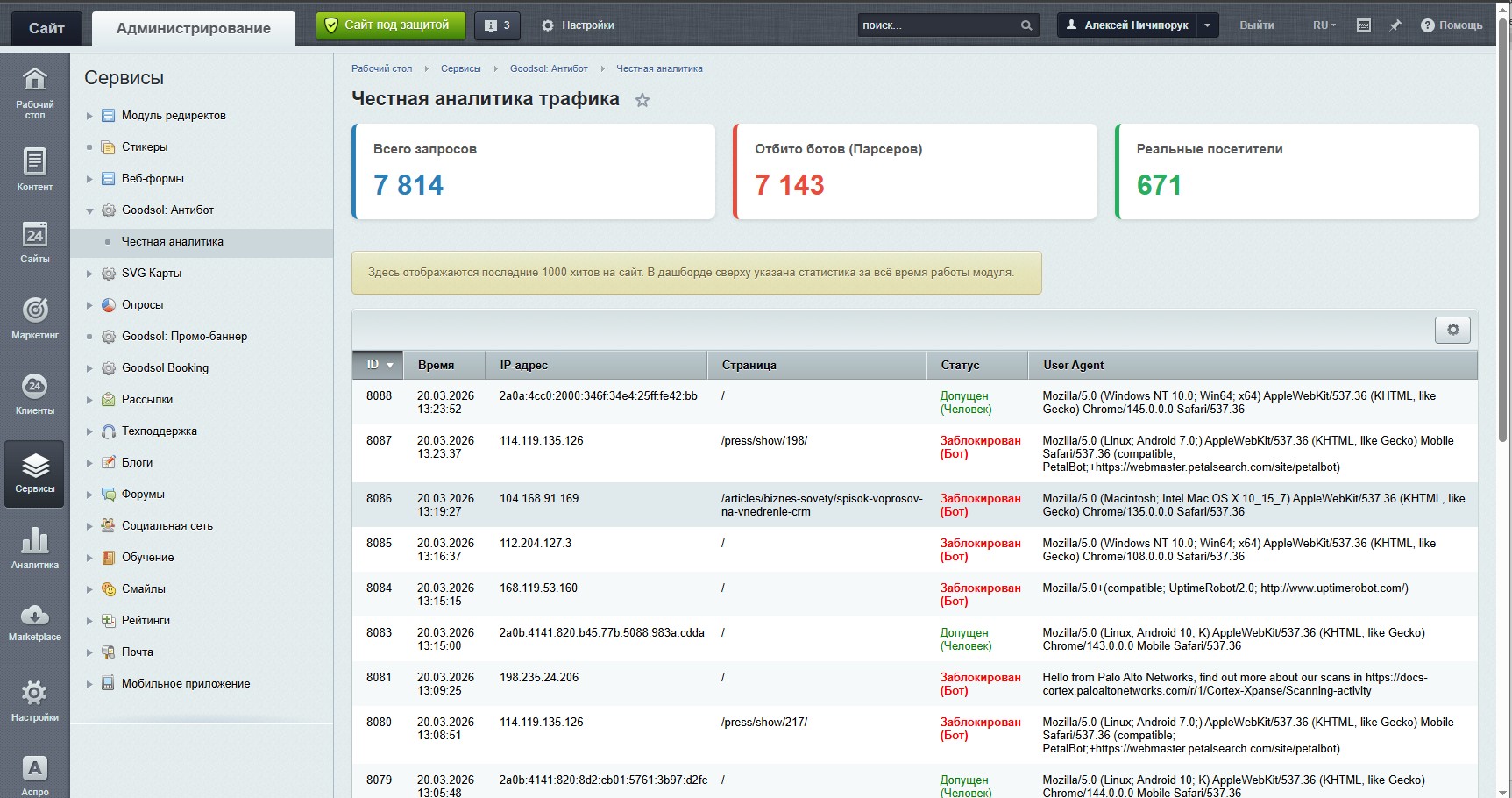This screenshot has height=798, width=1512.
Task: Add page to favorites star
Action: click(x=642, y=100)
